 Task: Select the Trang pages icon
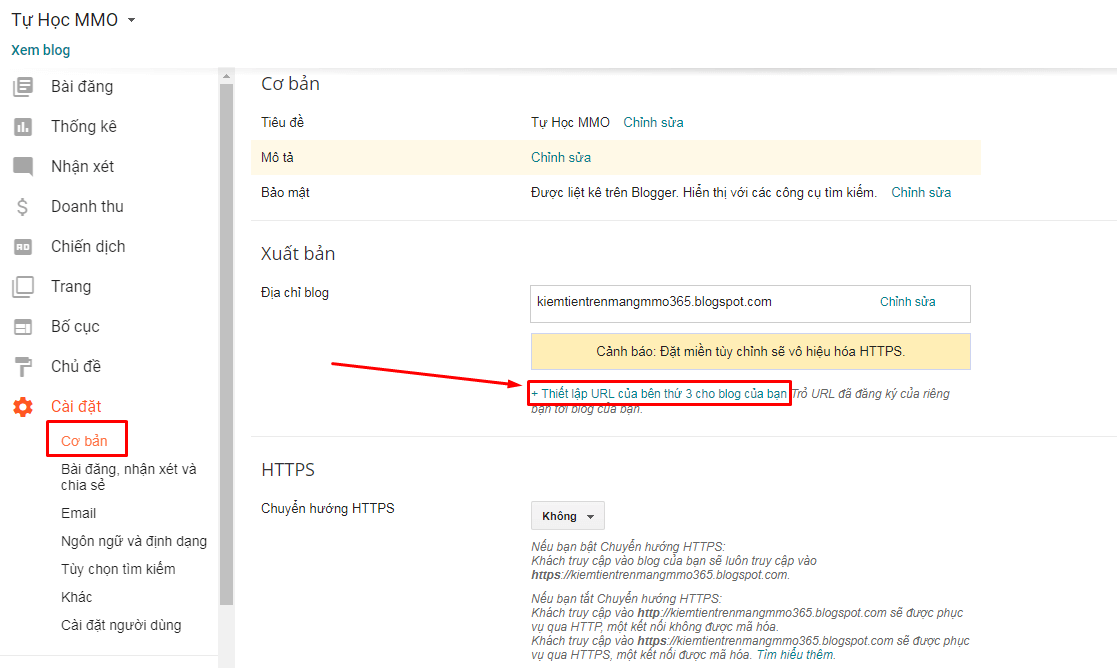[22, 287]
